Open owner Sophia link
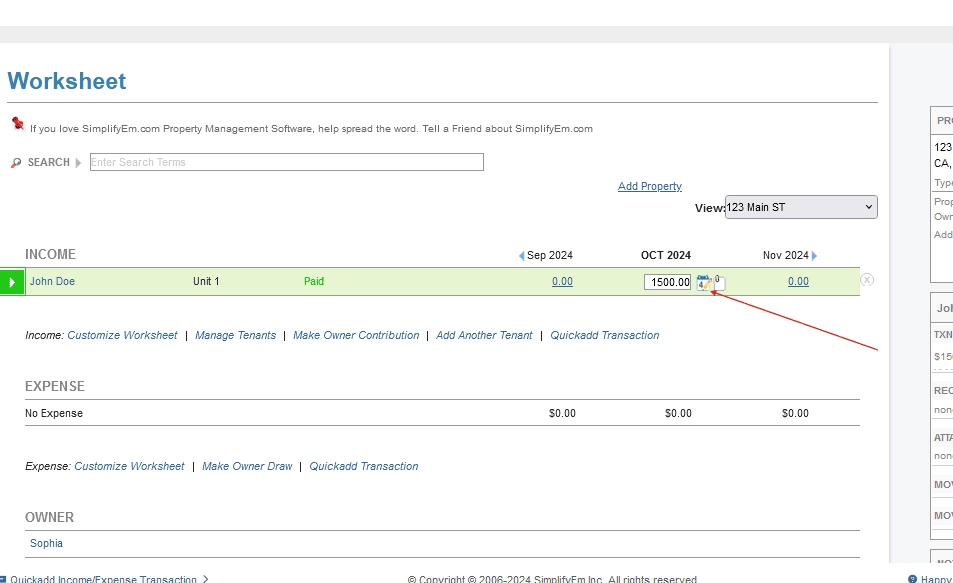953x583 pixels. click(x=46, y=543)
